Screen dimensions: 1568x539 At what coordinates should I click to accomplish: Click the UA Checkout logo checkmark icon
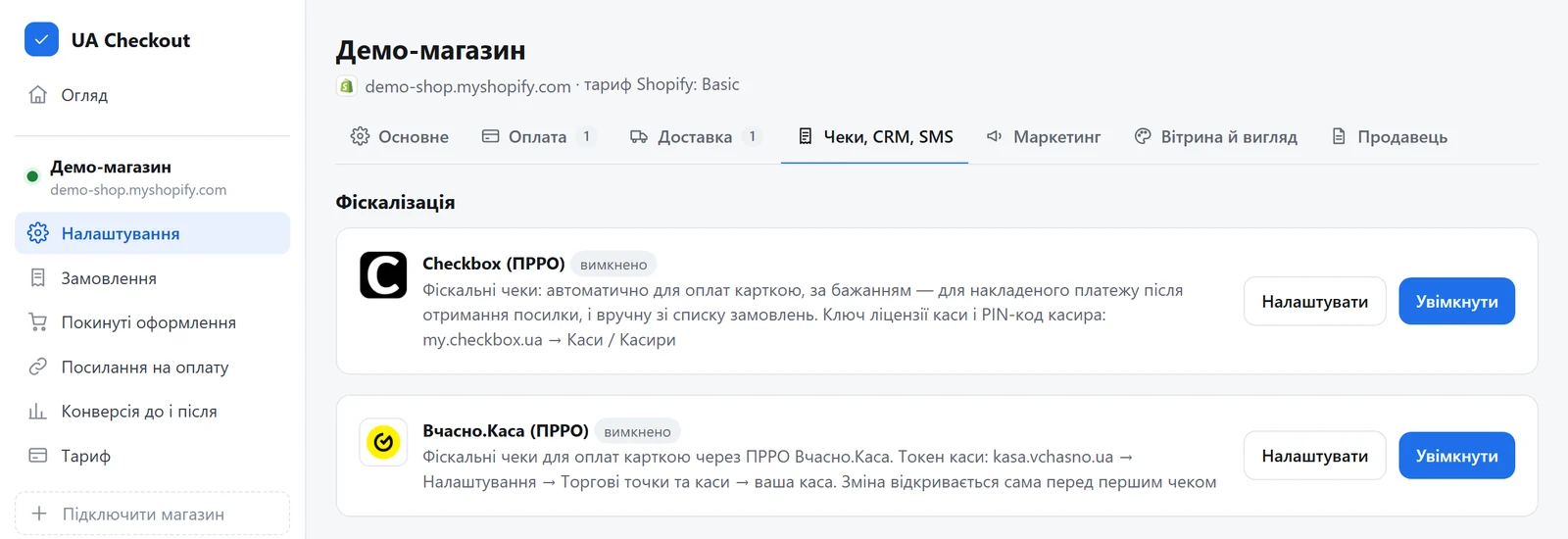[41, 40]
